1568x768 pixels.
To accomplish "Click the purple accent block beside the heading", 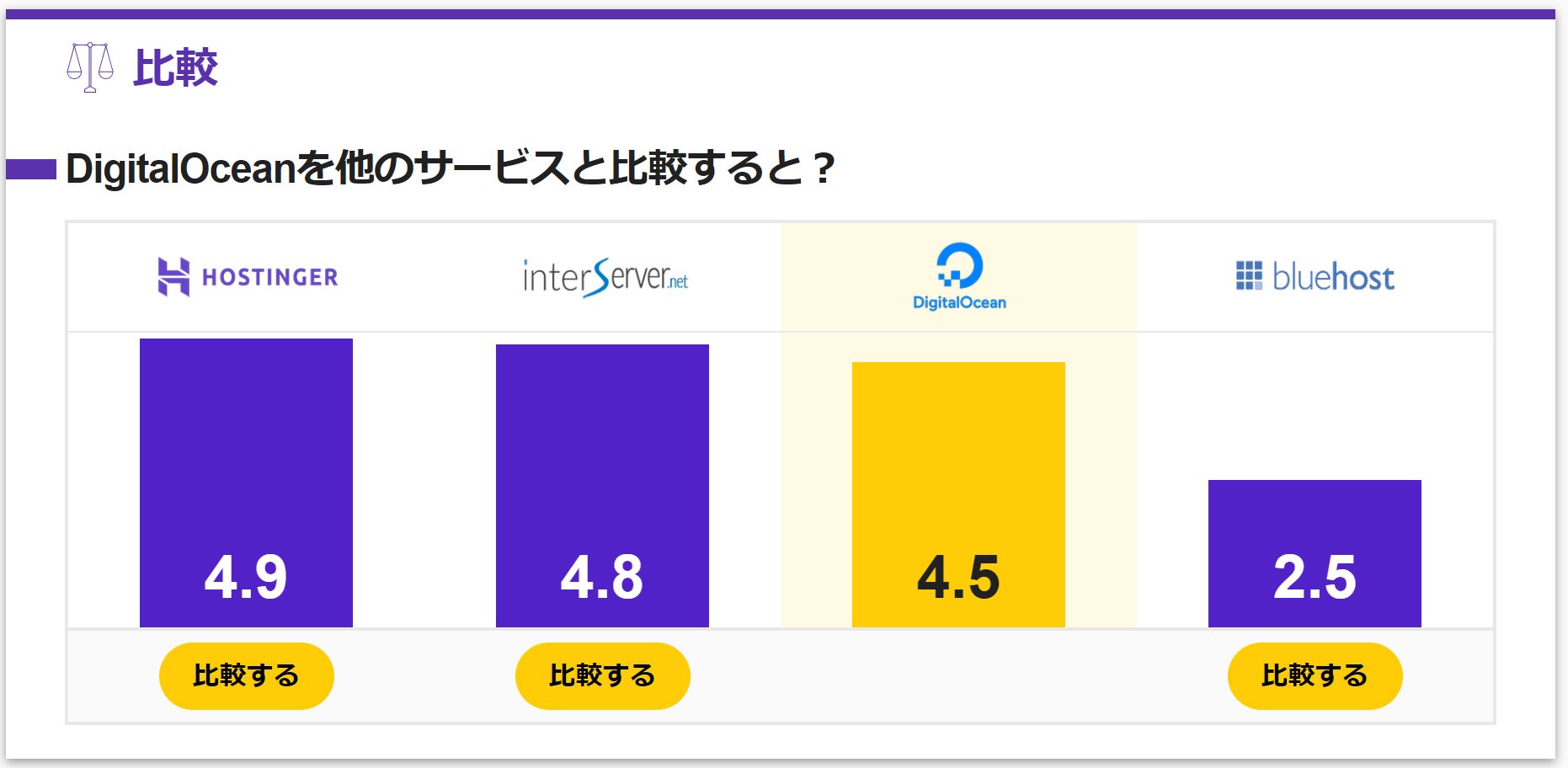I will pyautogui.click(x=31, y=169).
